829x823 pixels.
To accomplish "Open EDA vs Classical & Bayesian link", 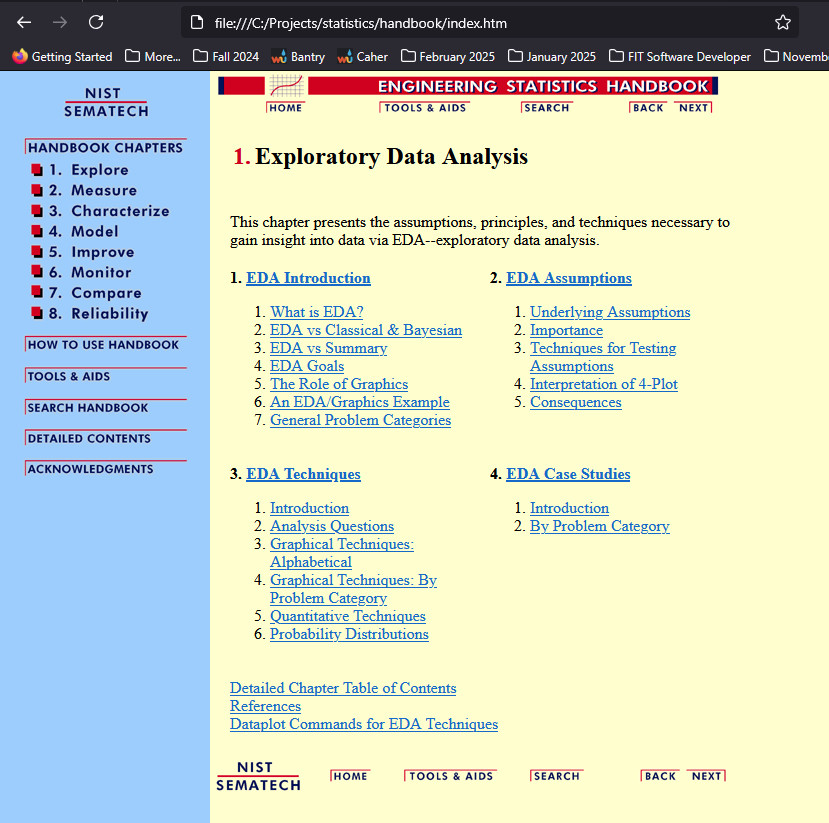I will pyautogui.click(x=366, y=330).
